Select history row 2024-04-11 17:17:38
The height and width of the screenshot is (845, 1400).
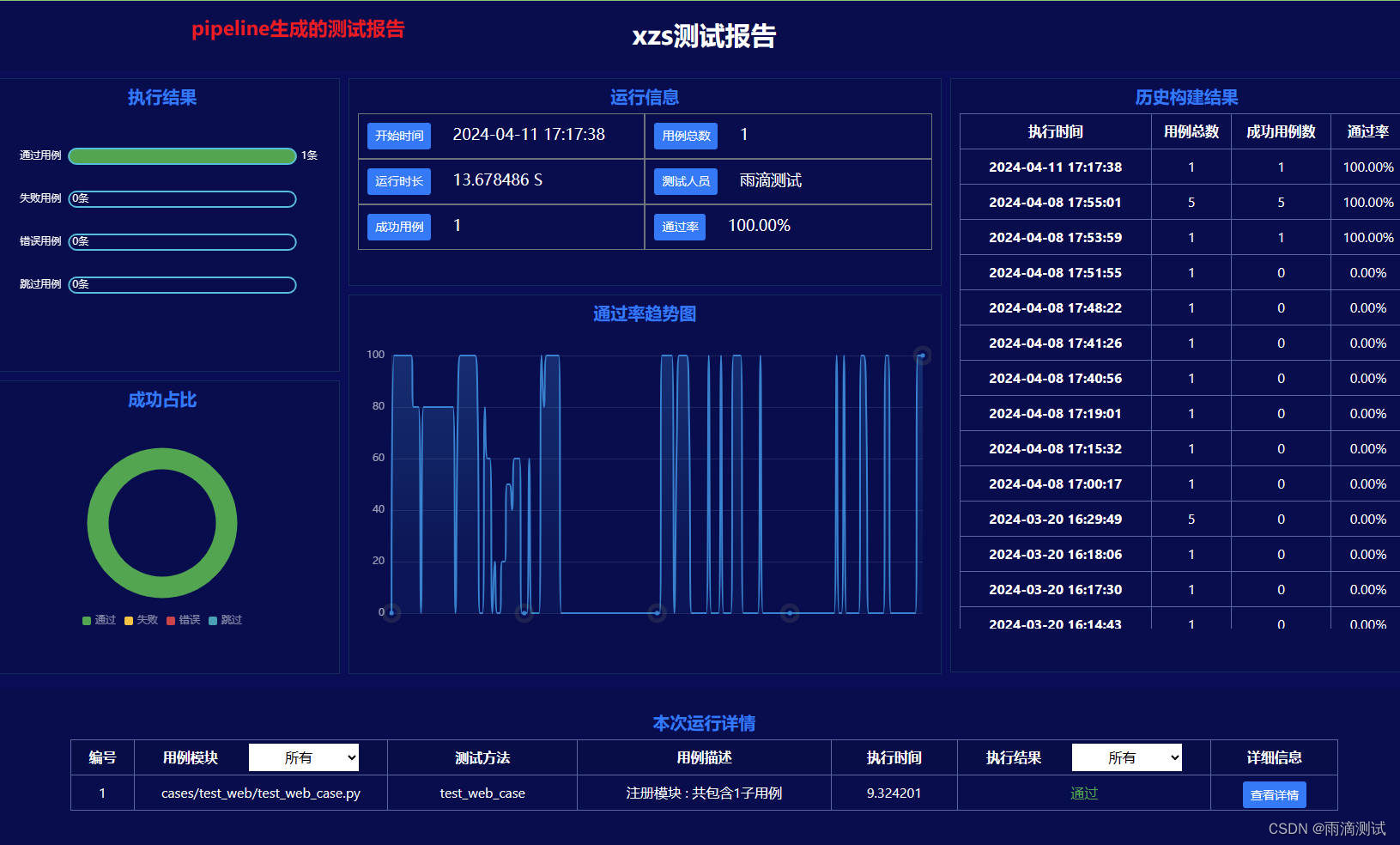coord(1180,167)
